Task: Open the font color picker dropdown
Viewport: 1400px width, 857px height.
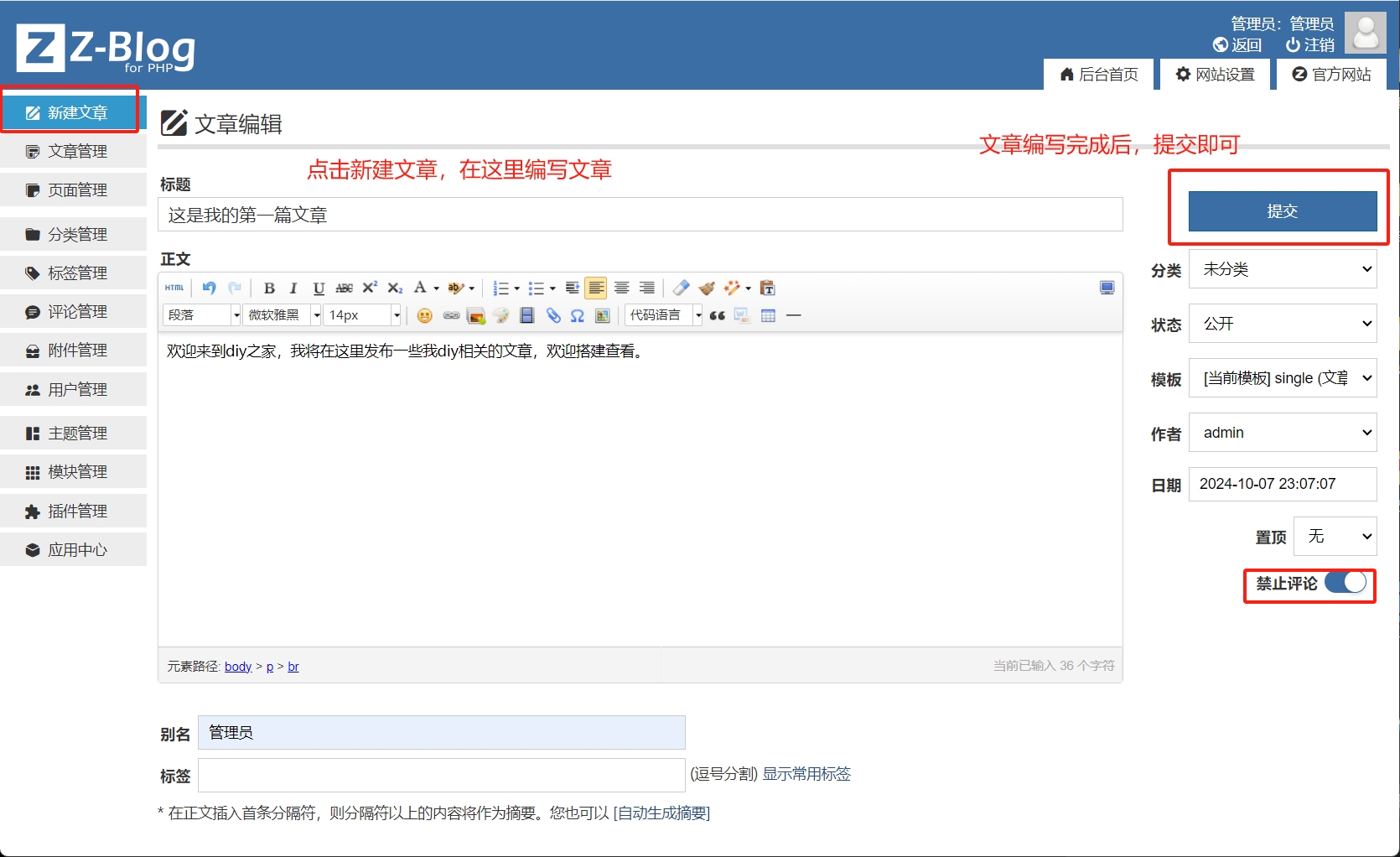Action: pos(435,288)
